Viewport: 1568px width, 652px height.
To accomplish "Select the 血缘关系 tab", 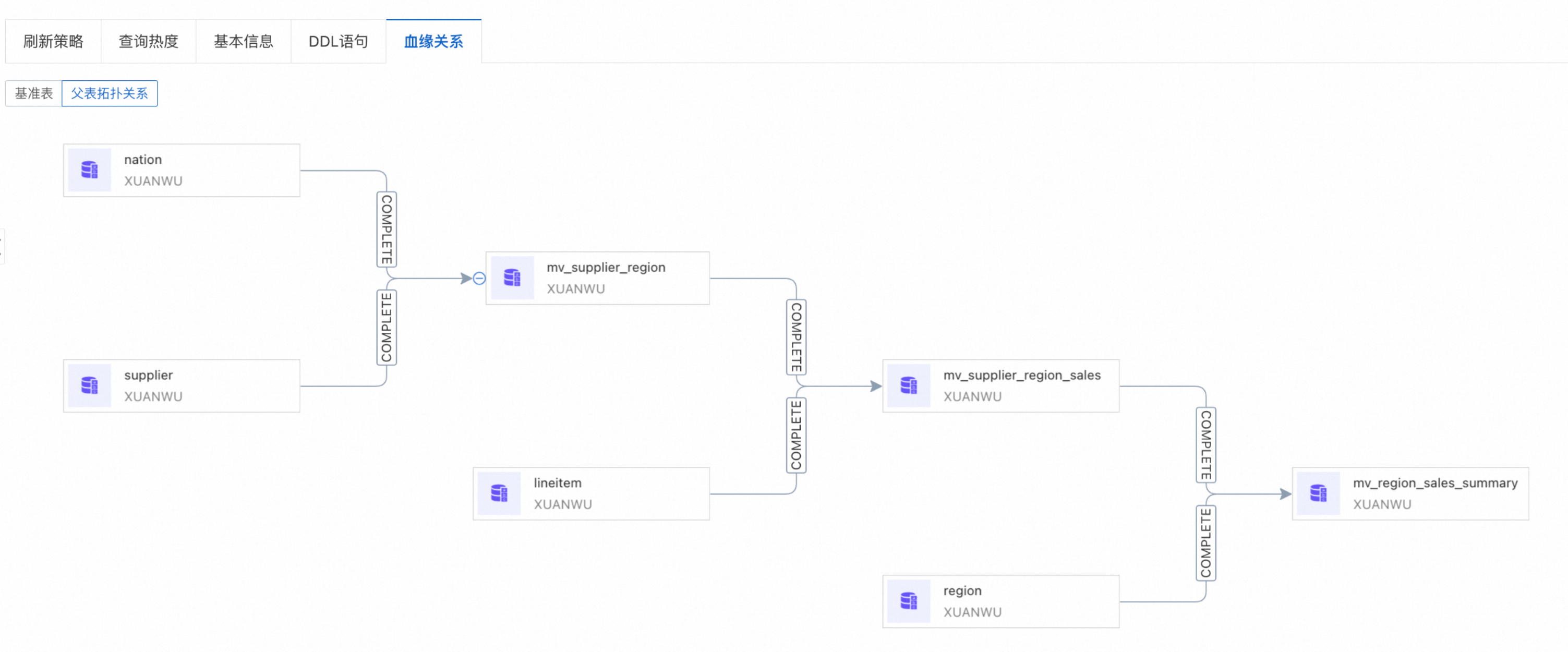I will pos(433,41).
